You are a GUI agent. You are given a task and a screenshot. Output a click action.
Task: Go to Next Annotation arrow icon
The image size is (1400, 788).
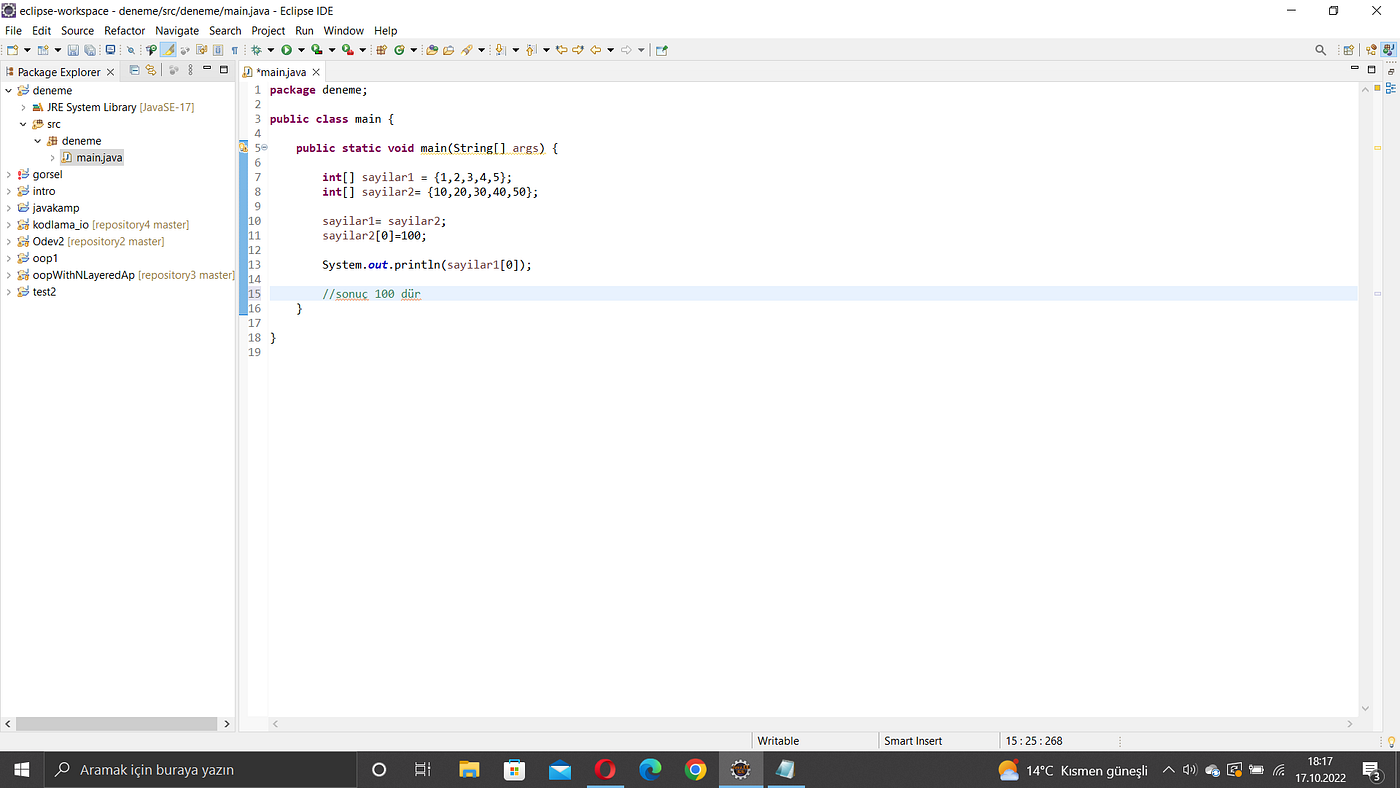pyautogui.click(x=500, y=50)
